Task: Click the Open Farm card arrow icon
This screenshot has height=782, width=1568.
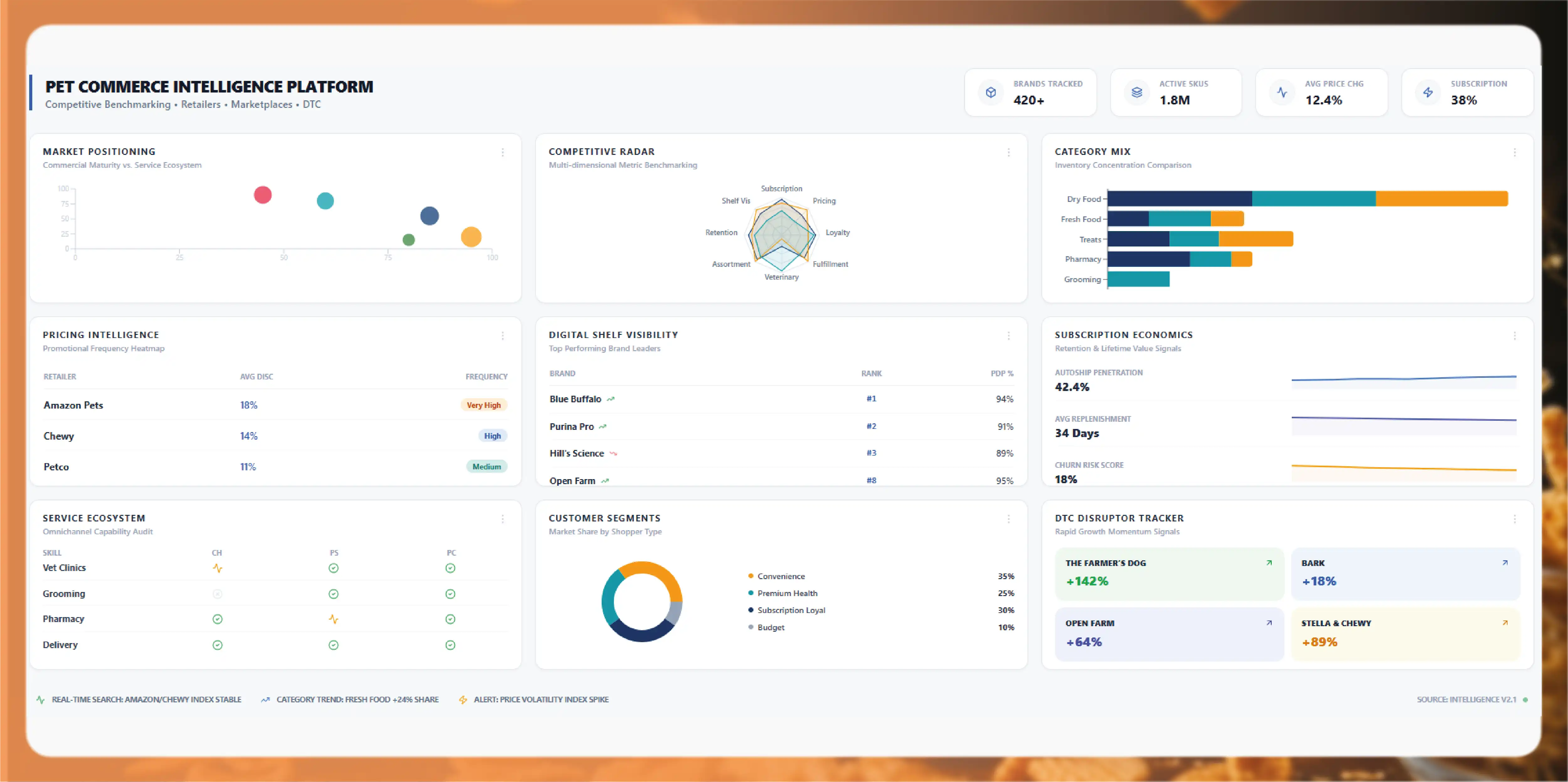Action: click(1269, 622)
